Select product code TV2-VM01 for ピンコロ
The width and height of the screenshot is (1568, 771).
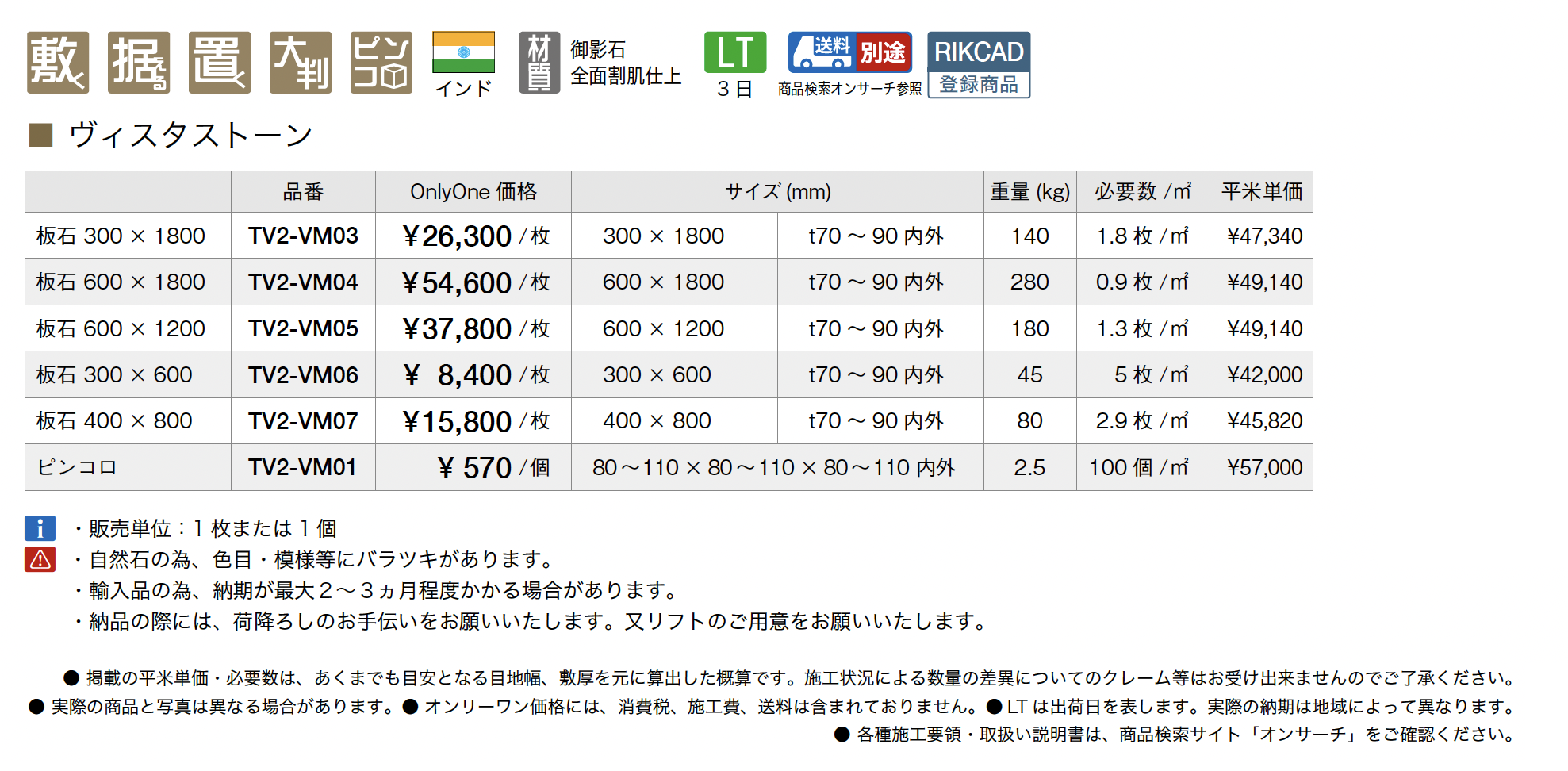pyautogui.click(x=302, y=467)
